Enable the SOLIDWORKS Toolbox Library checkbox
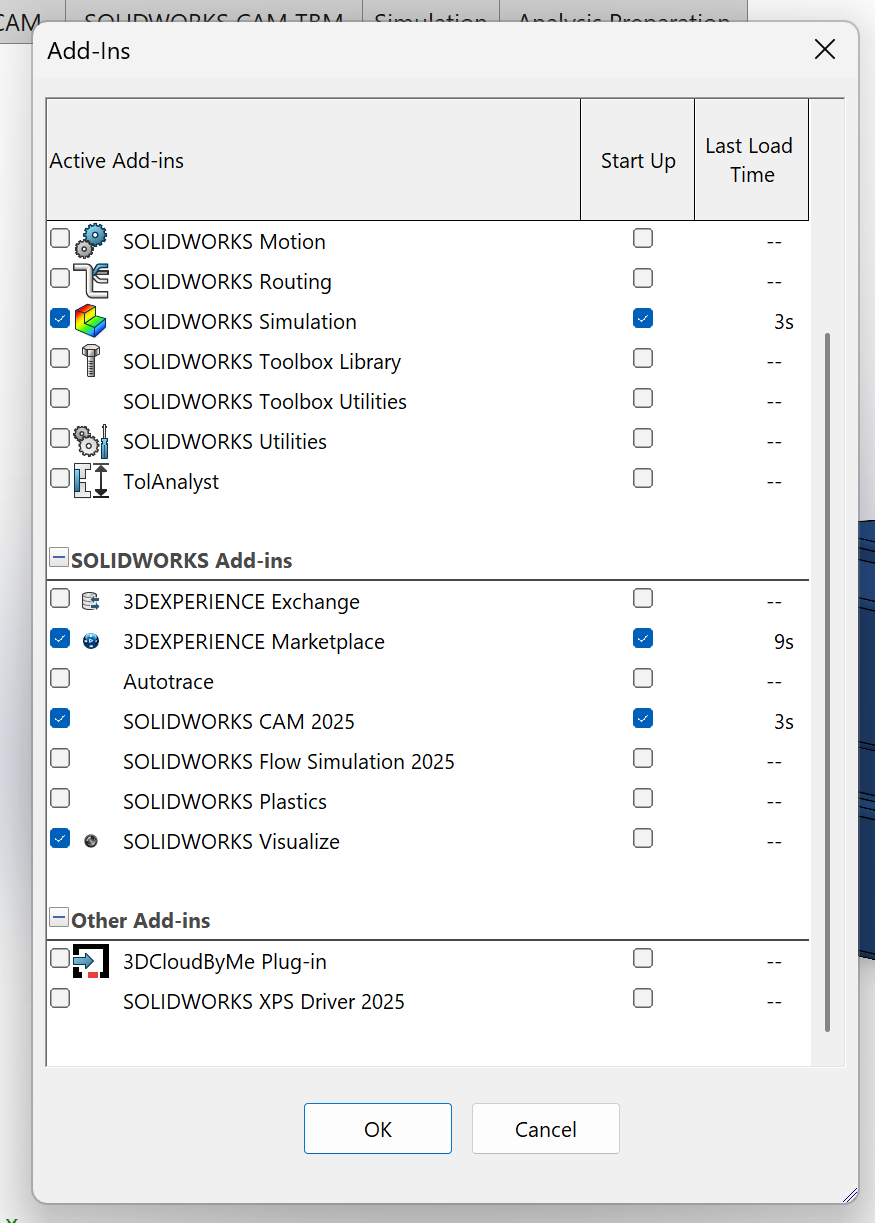This screenshot has height=1223, width=875. tap(60, 358)
